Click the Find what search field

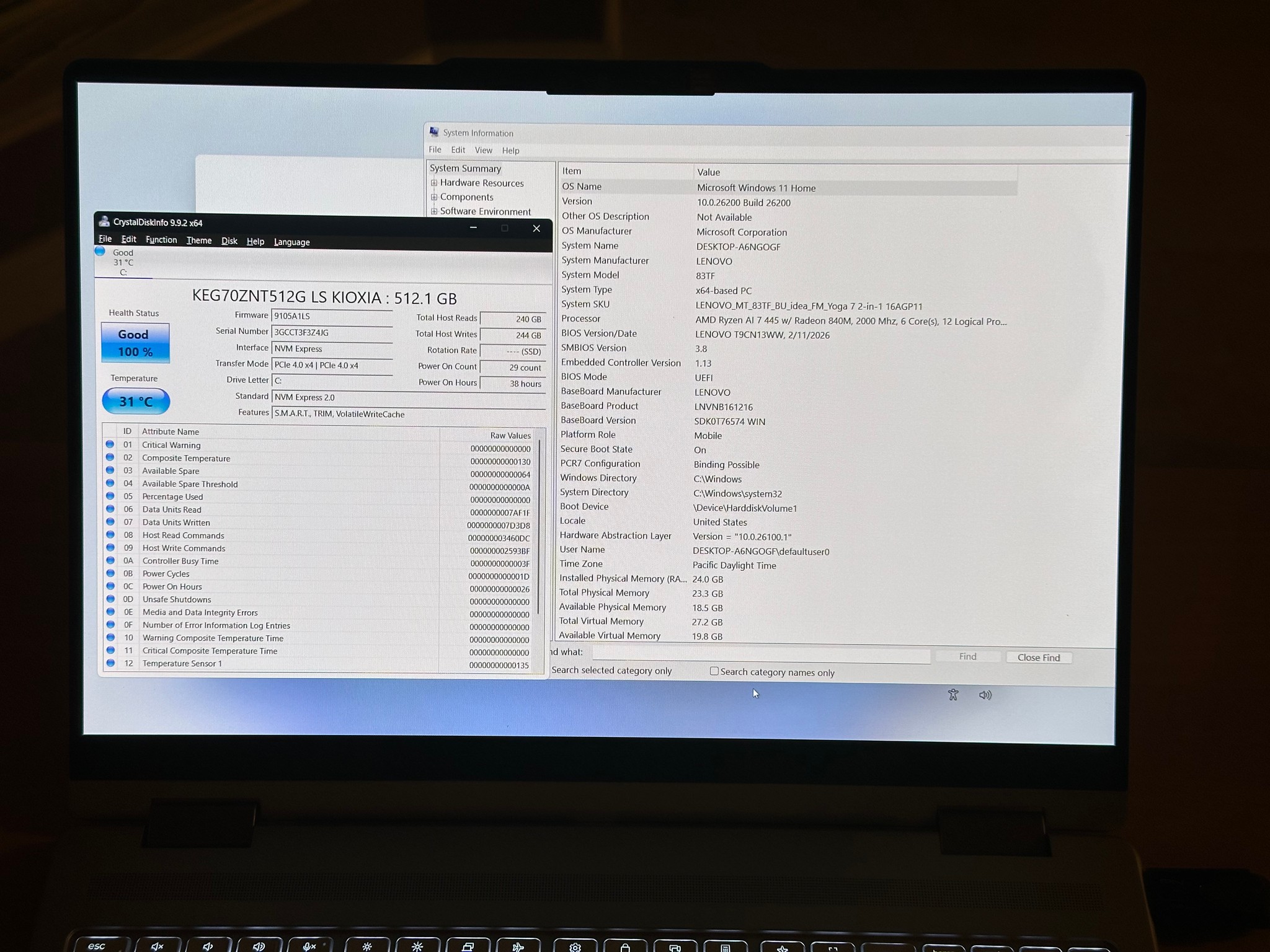tap(761, 654)
